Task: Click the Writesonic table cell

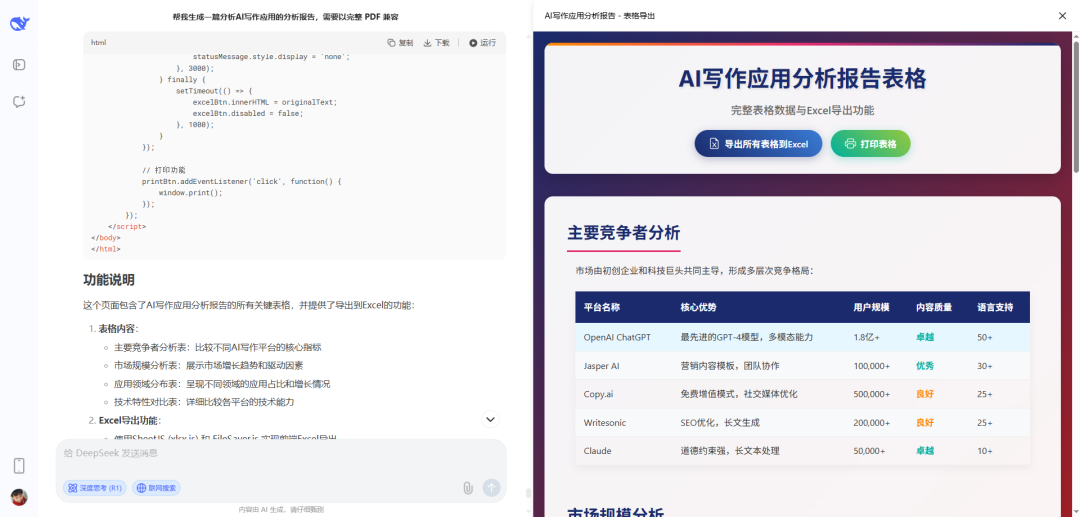Action: 605,423
